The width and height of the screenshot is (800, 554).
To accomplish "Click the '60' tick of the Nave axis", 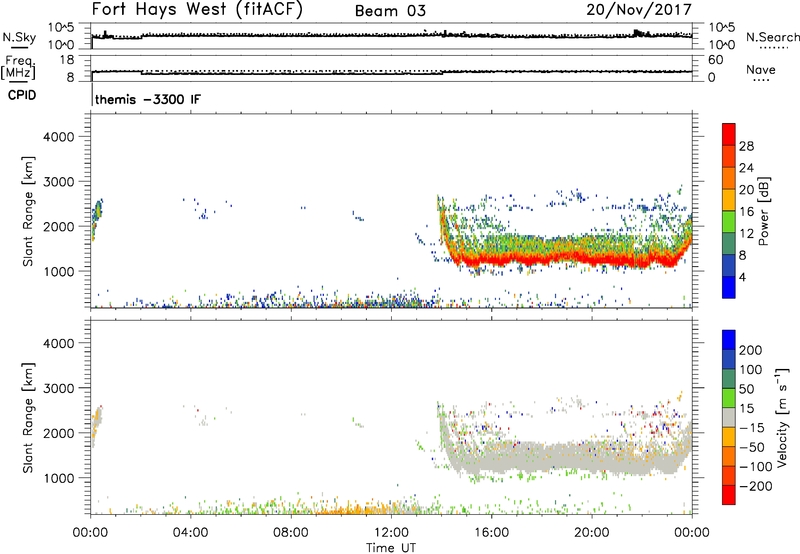I will point(715,60).
